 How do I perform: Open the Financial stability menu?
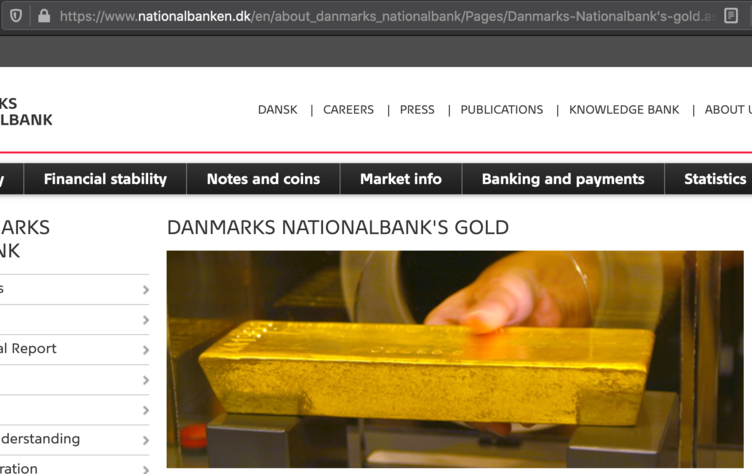[x=105, y=179]
